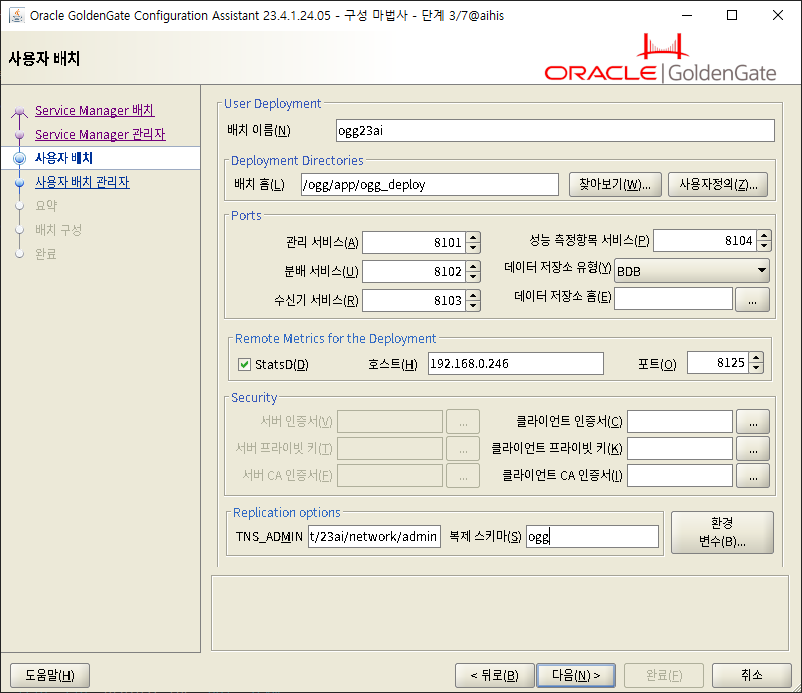802x693 pixels.
Task: Click the 배치 이름 input field
Action: (x=555, y=130)
